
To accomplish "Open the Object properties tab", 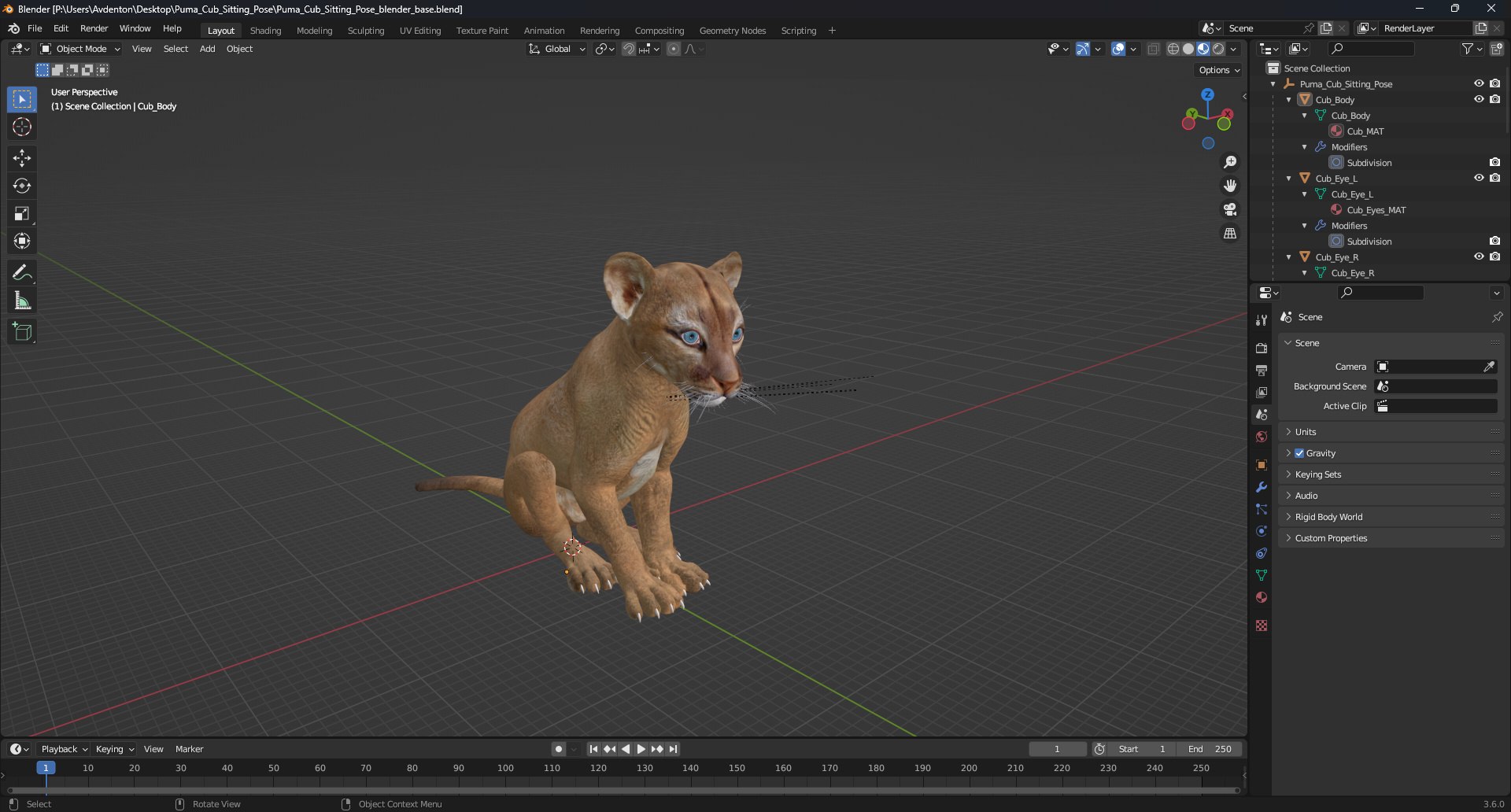I will (x=1262, y=465).
